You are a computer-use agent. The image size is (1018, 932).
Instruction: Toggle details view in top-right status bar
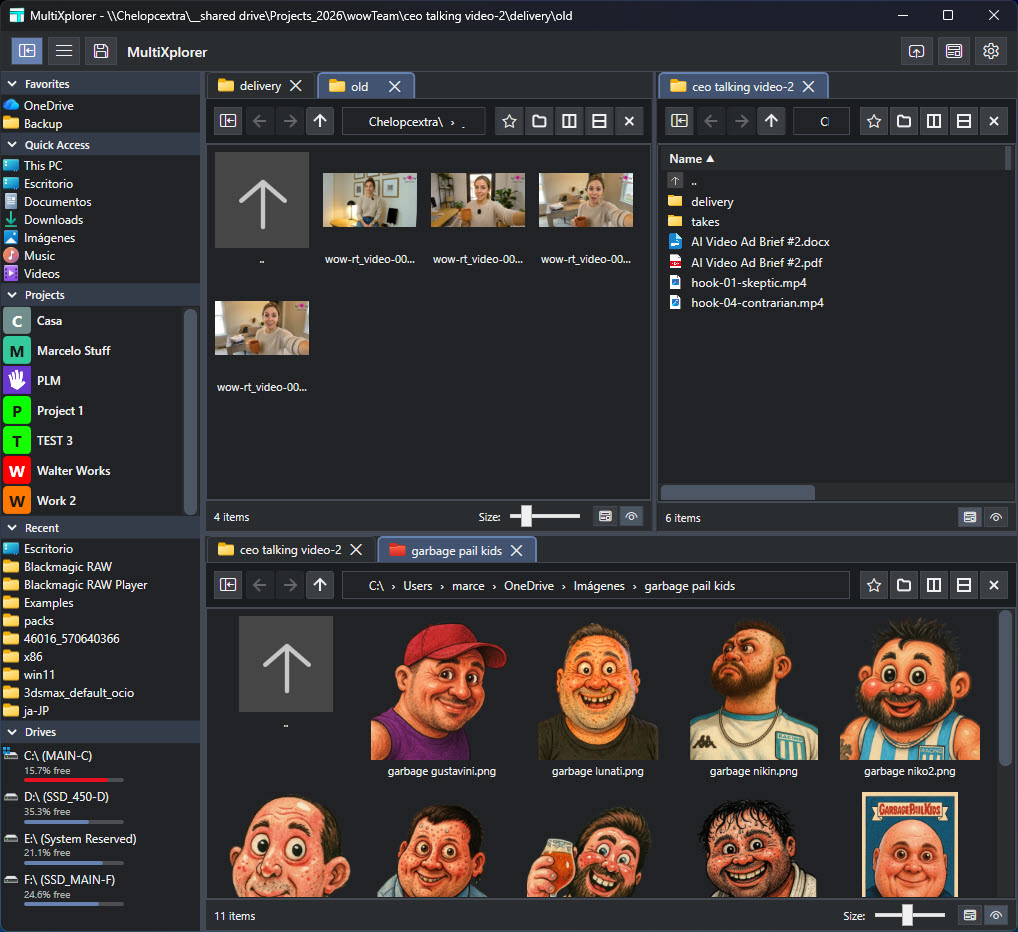tap(970, 517)
